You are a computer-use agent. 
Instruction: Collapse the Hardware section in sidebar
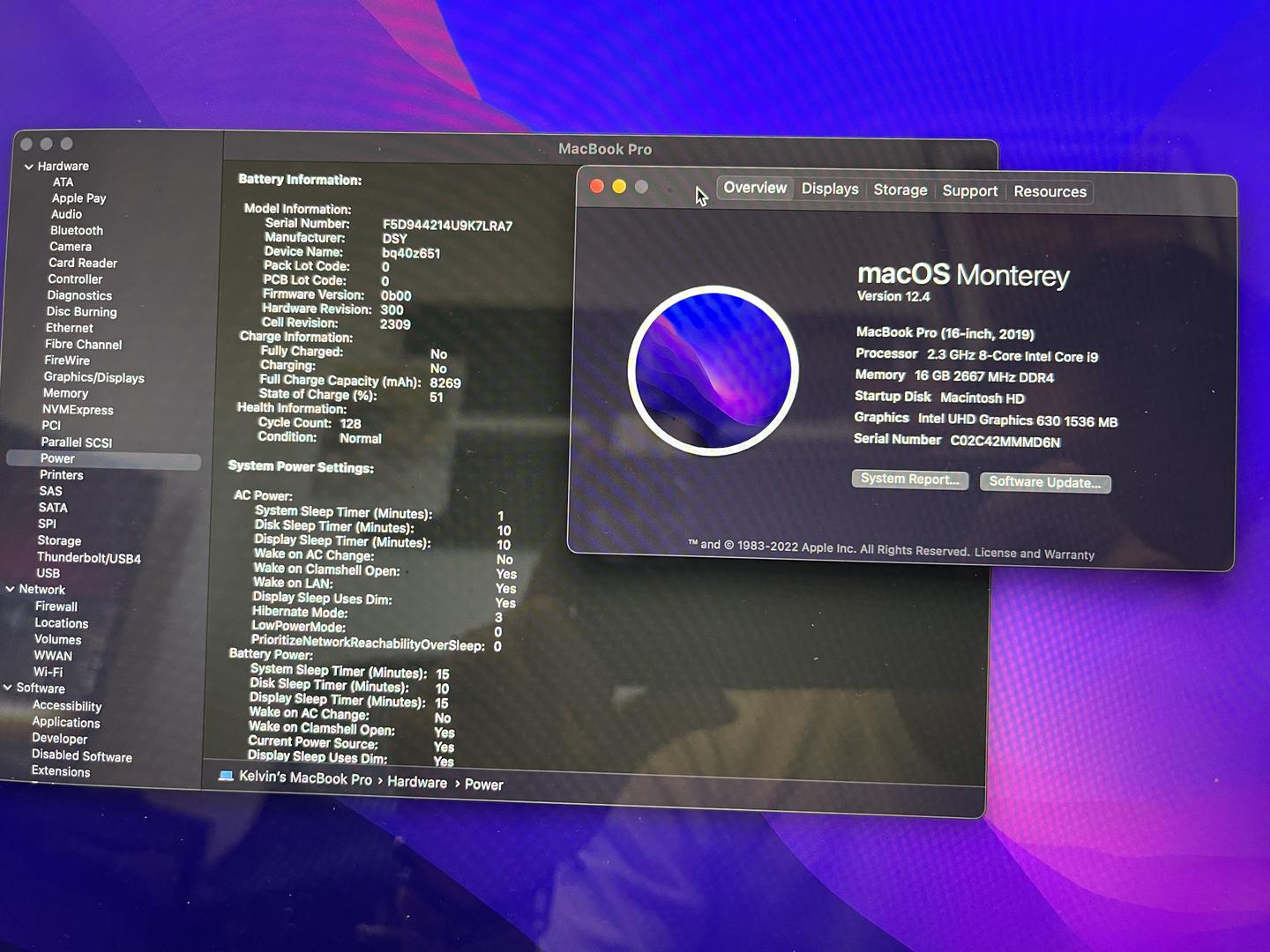coord(29,167)
